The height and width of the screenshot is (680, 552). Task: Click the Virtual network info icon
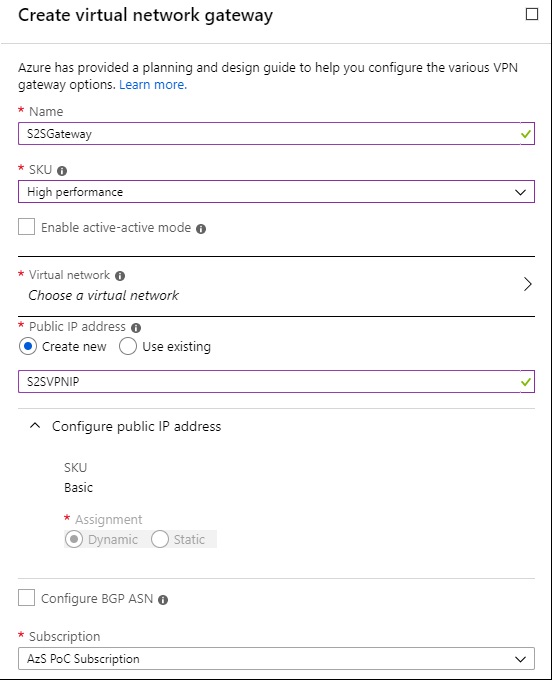(x=120, y=276)
